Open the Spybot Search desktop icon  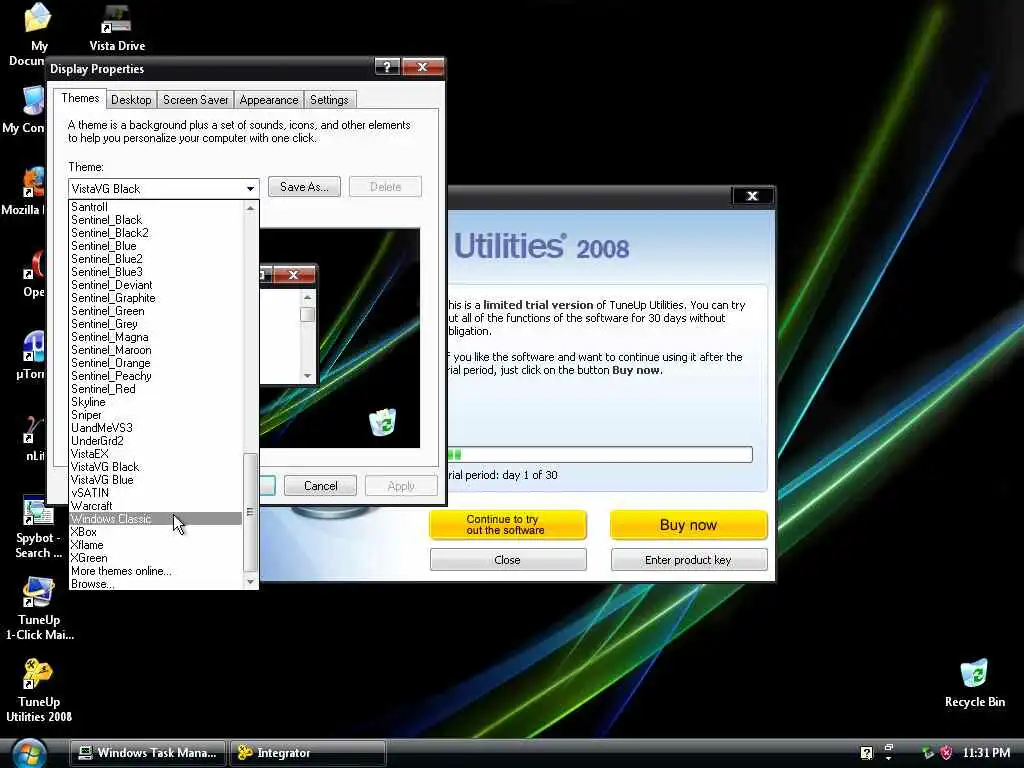[38, 511]
